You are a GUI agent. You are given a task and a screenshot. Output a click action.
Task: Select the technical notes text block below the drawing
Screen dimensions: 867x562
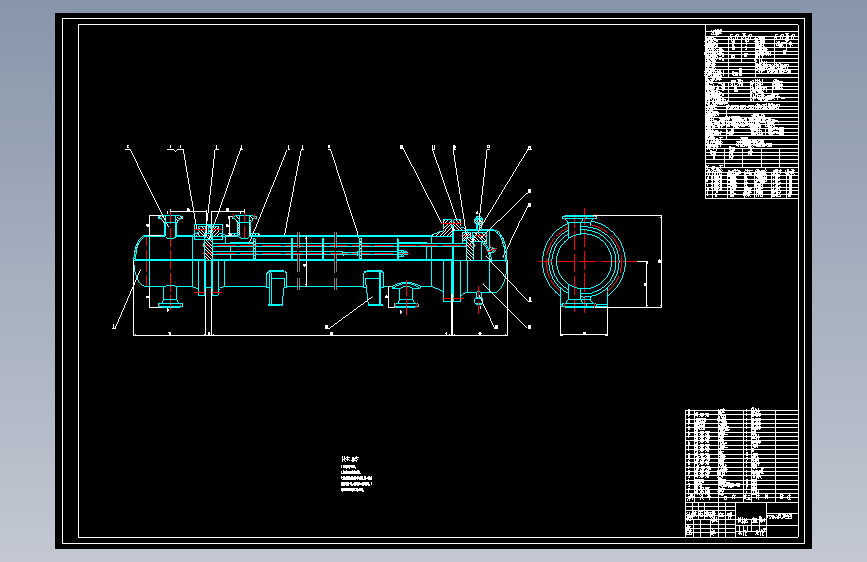pos(357,474)
